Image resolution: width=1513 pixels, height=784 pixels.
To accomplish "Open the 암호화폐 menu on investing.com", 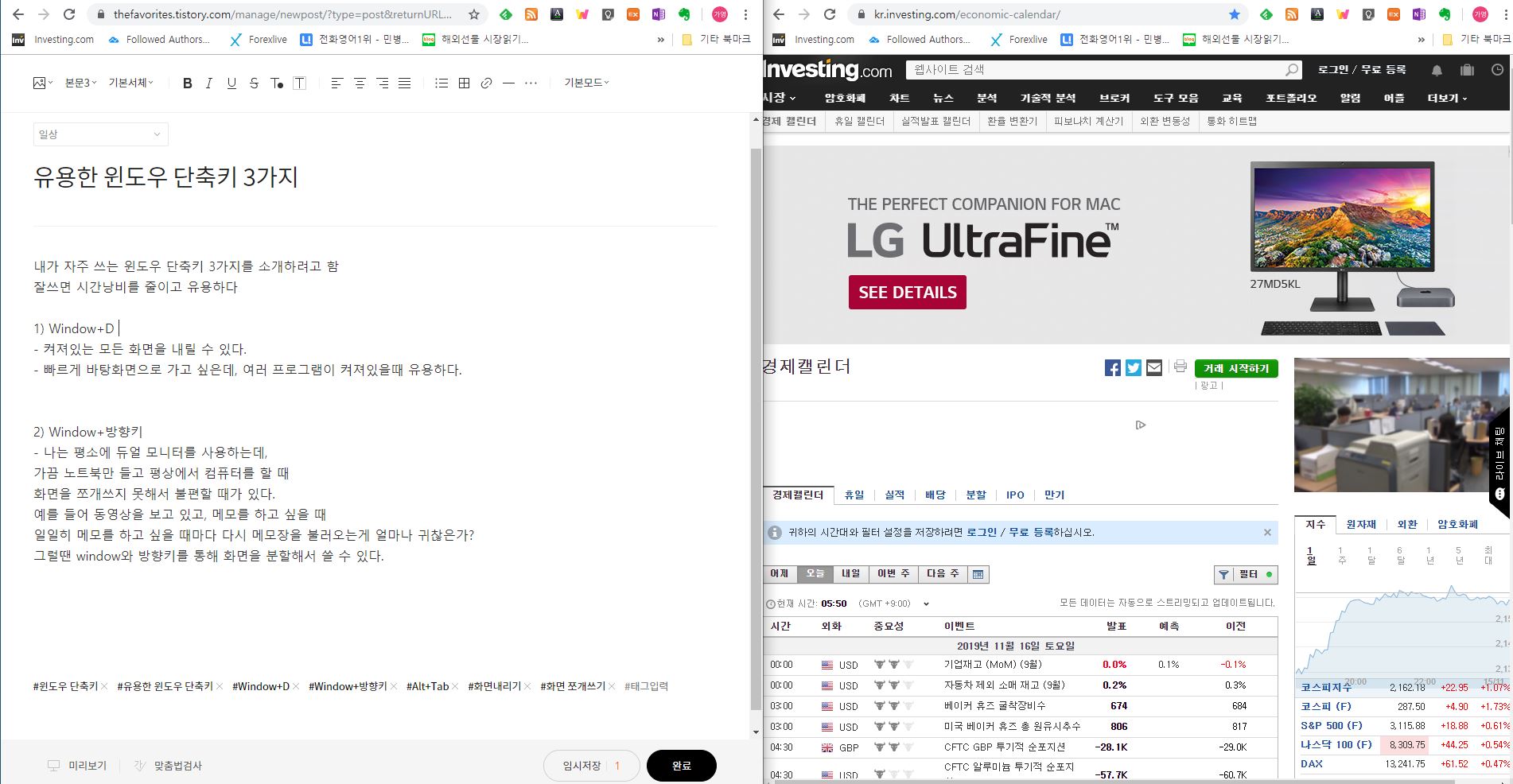I will pyautogui.click(x=845, y=98).
